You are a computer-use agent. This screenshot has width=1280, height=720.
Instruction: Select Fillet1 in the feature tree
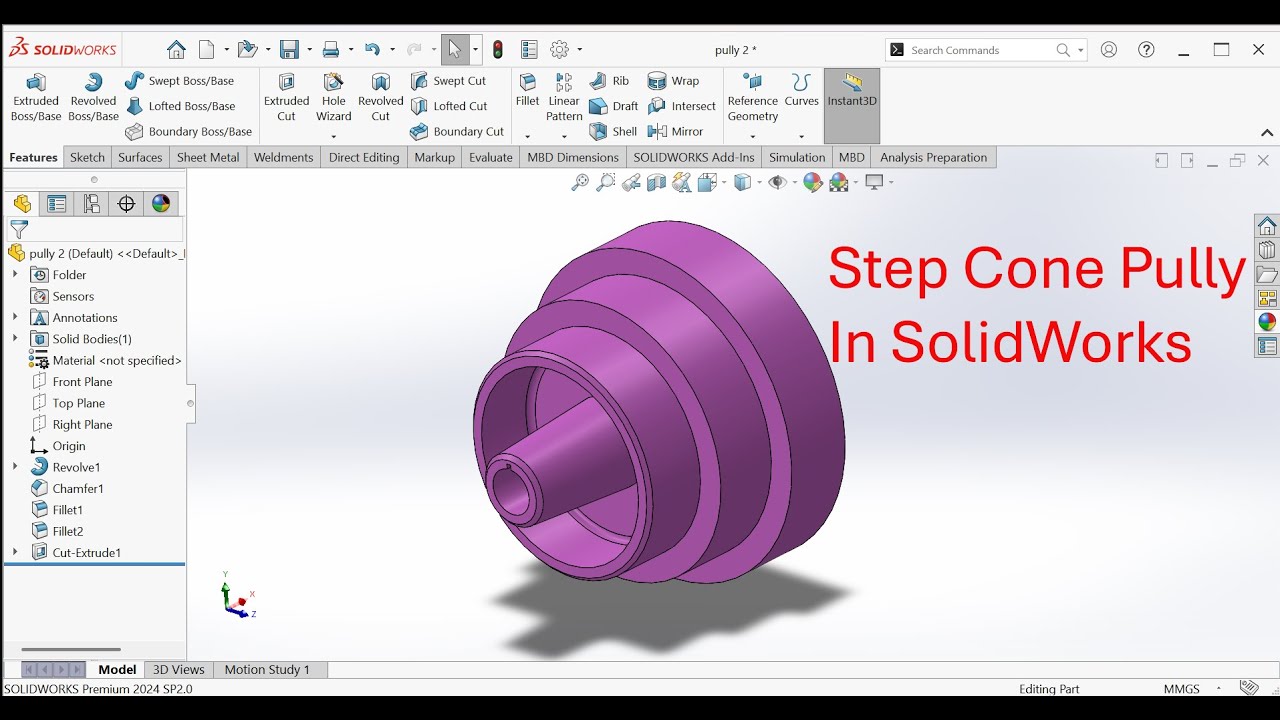click(57, 510)
